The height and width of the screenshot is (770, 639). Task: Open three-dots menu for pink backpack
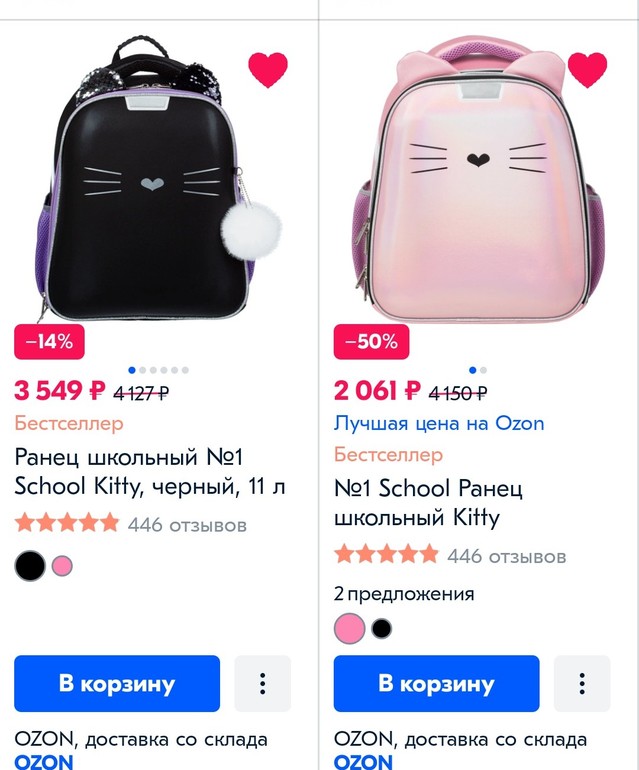coord(582,684)
